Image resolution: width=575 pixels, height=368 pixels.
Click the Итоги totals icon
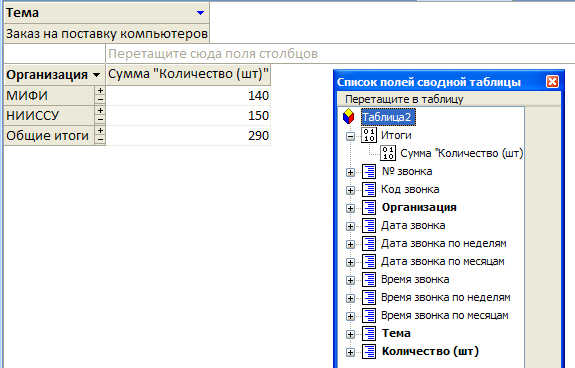[x=369, y=135]
